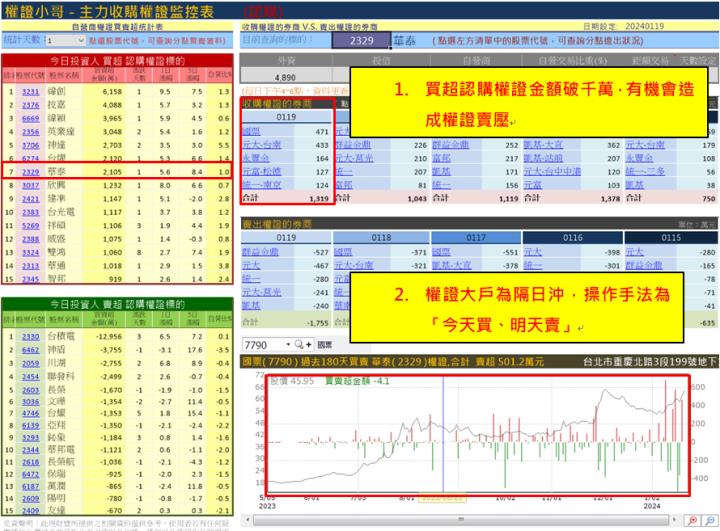This screenshot has height=531, width=720.
Task: Click broker 統一-南京 under 0119 buyers
Action: point(262,185)
